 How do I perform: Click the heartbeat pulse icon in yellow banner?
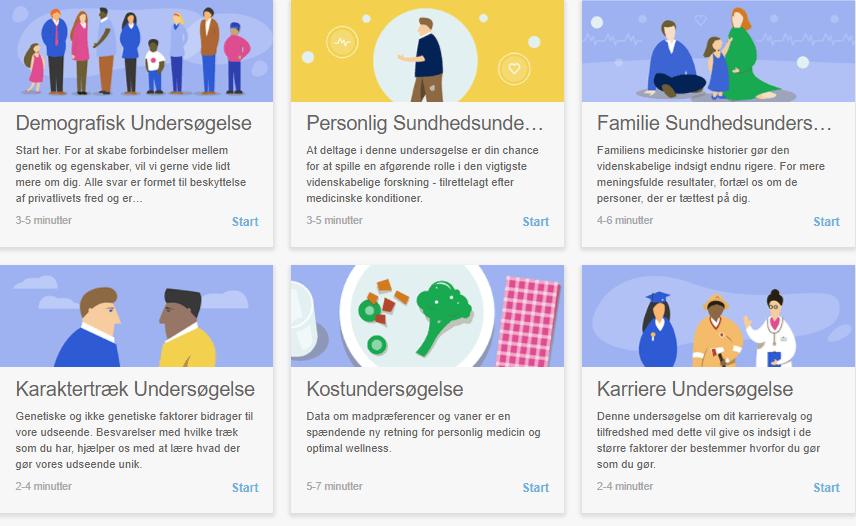click(342, 41)
